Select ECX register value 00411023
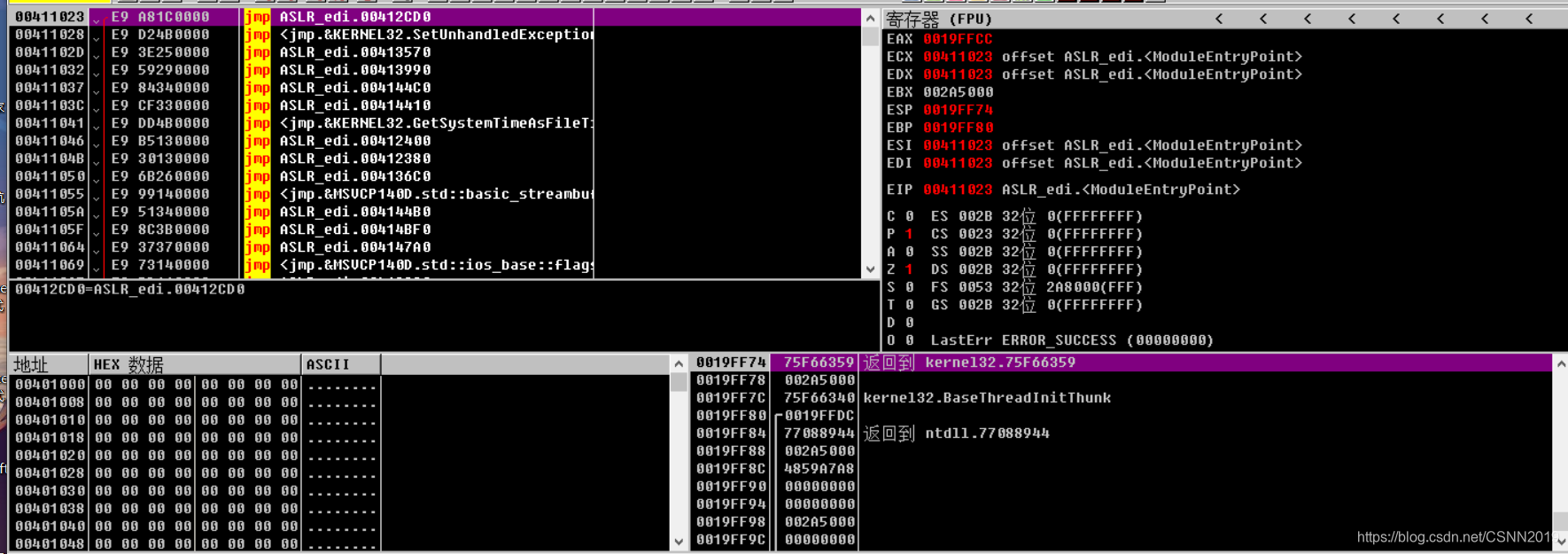Viewport: 1568px width, 554px height. [958, 57]
